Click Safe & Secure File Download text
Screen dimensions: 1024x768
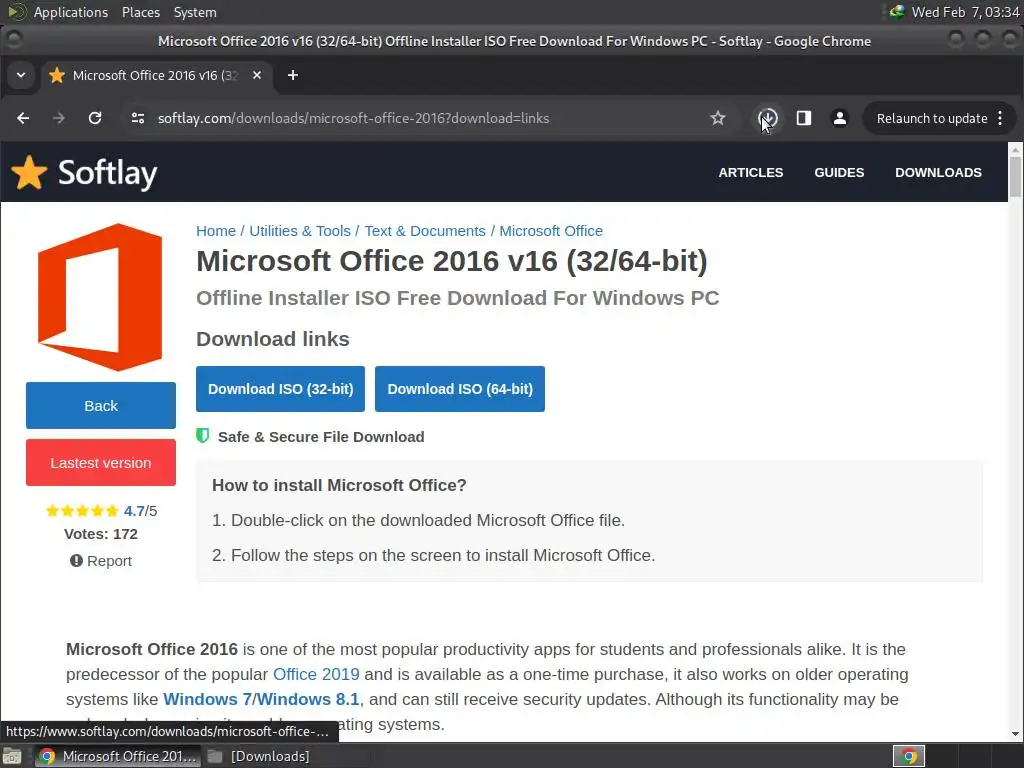click(321, 437)
